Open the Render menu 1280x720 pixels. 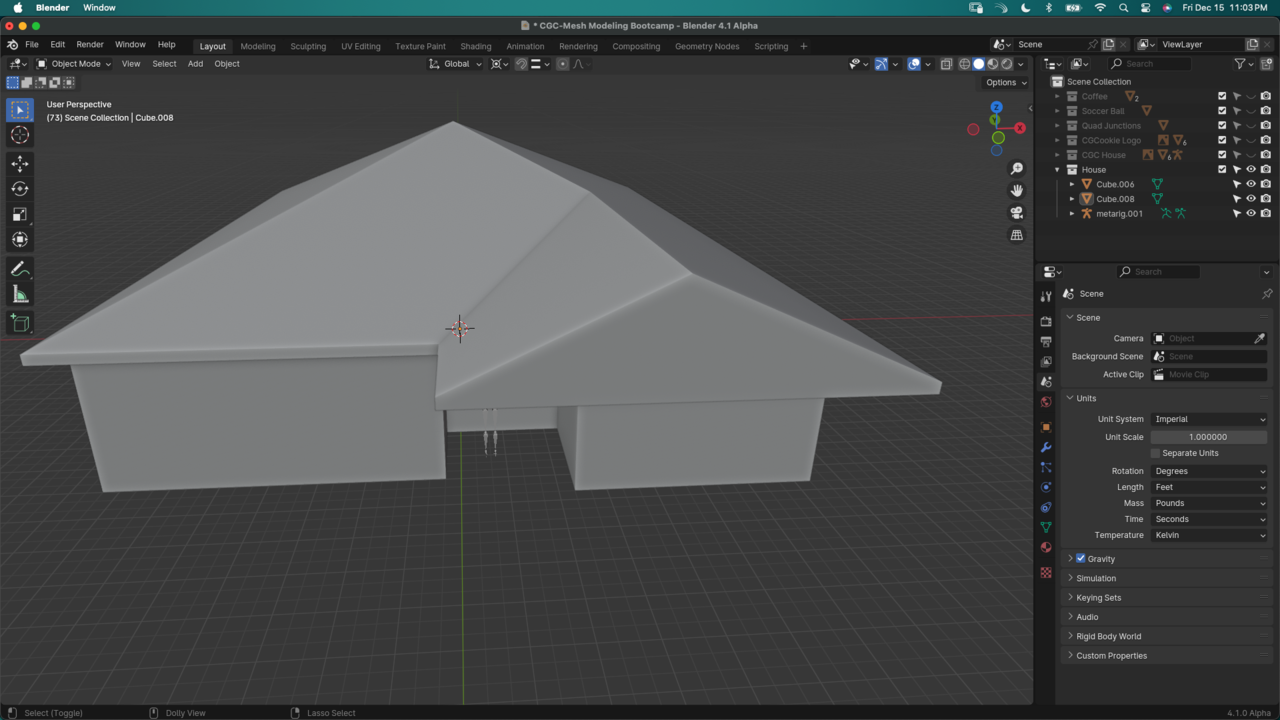90,45
